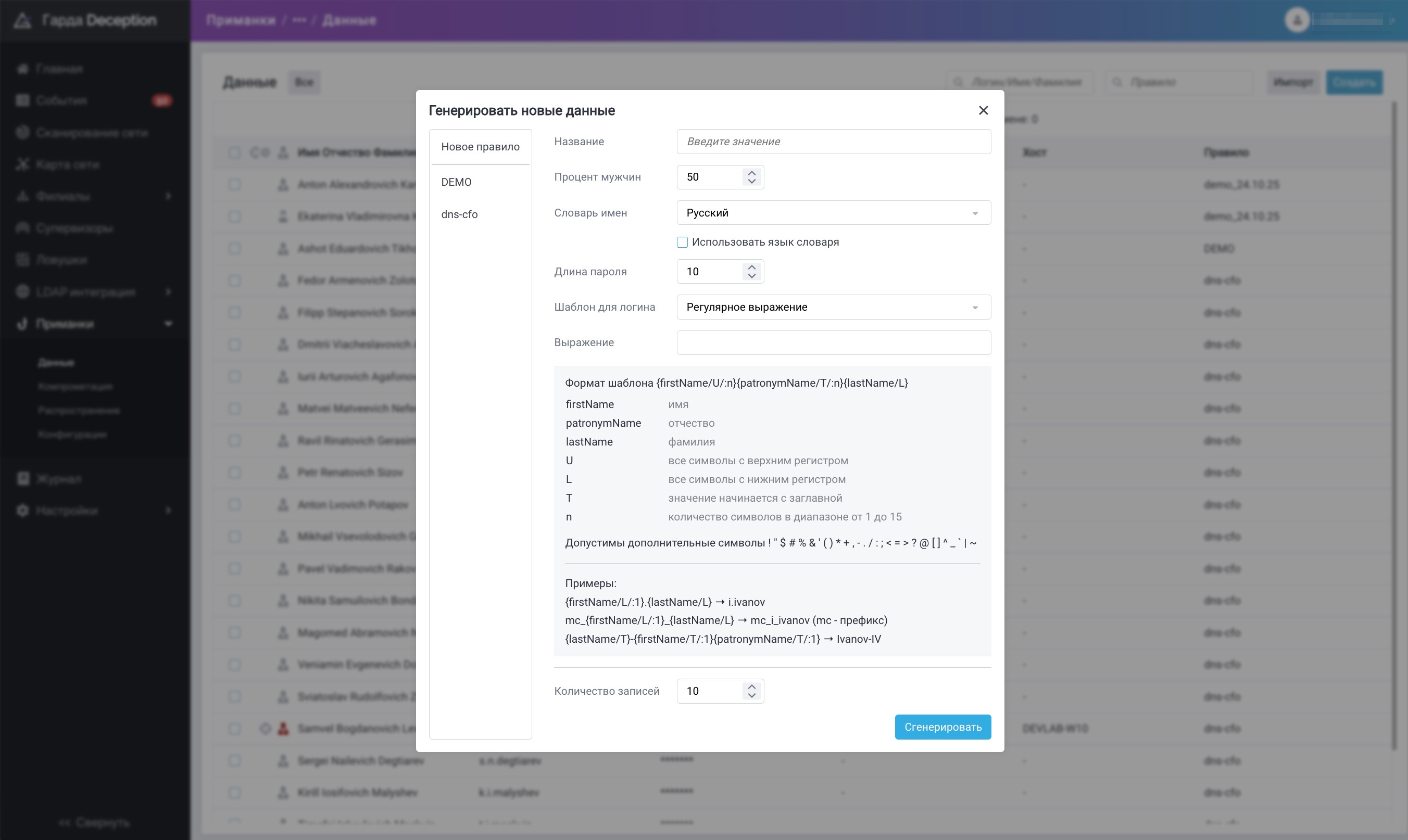Viewport: 1408px width, 840px height.
Task: Click the 'Сгенерировать' button
Action: click(x=942, y=727)
